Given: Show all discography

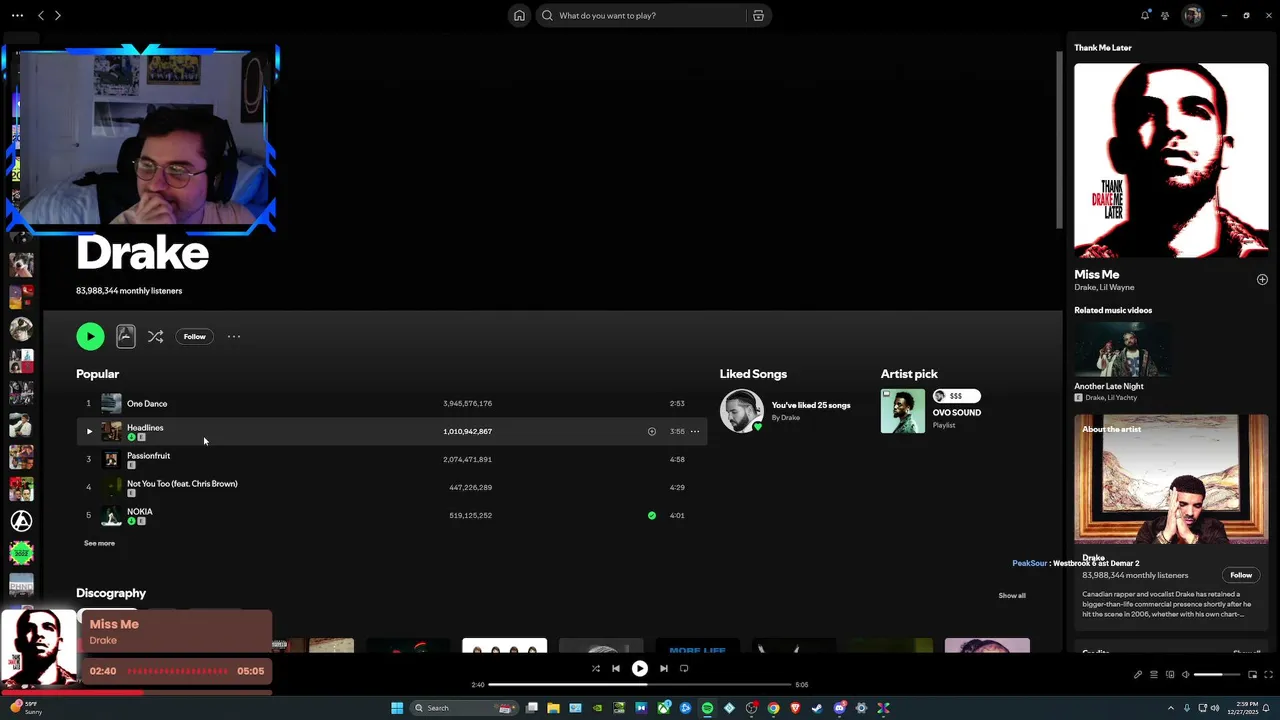Looking at the screenshot, I should point(1012,595).
